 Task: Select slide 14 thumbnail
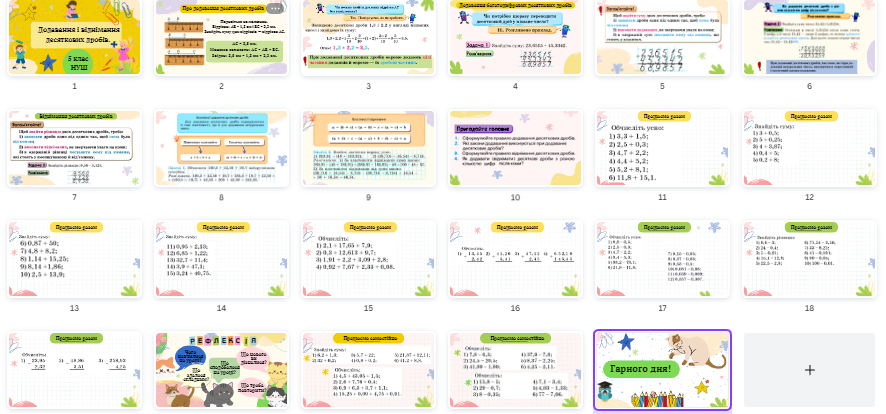tap(221, 259)
